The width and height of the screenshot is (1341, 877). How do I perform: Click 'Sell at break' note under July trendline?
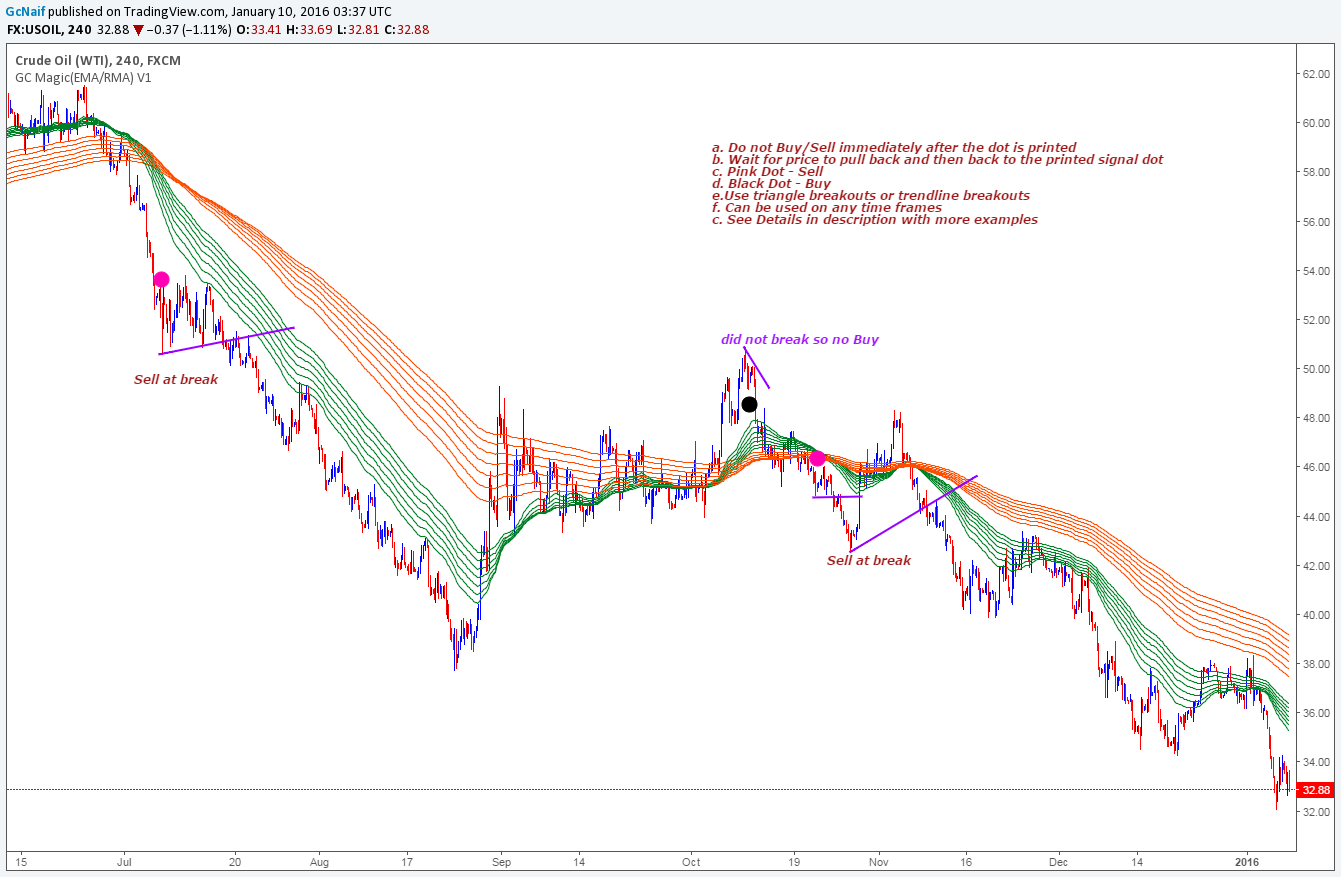[176, 379]
